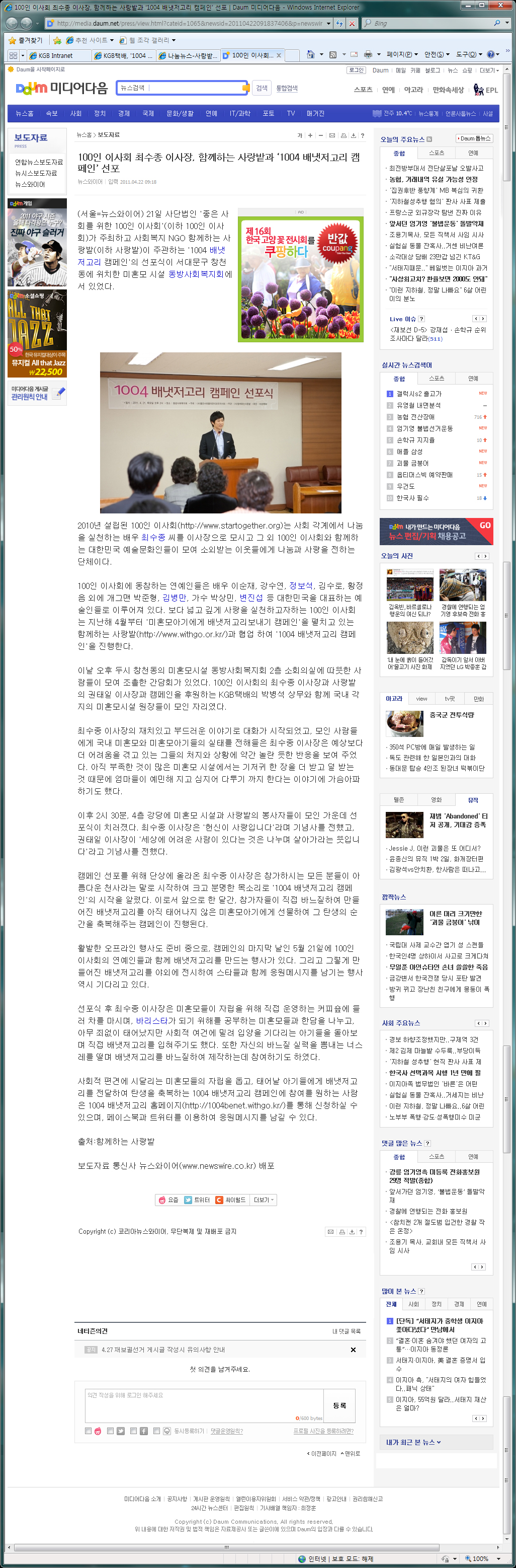The width and height of the screenshot is (516, 1568).
Task: Open the 동방사회복지회 link
Action: coord(196,274)
